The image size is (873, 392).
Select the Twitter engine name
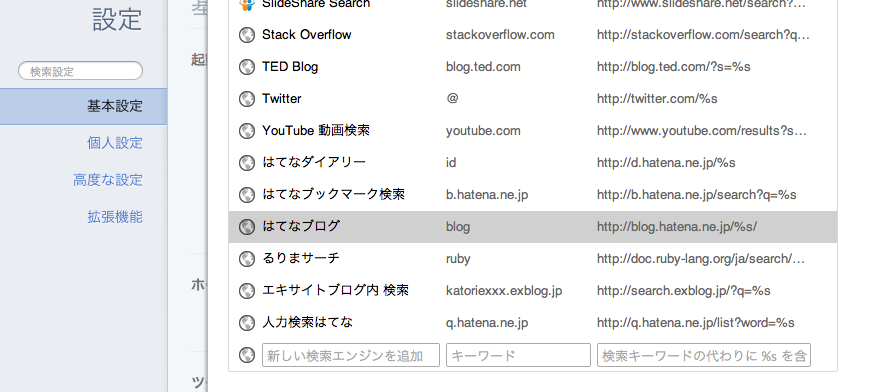(282, 99)
